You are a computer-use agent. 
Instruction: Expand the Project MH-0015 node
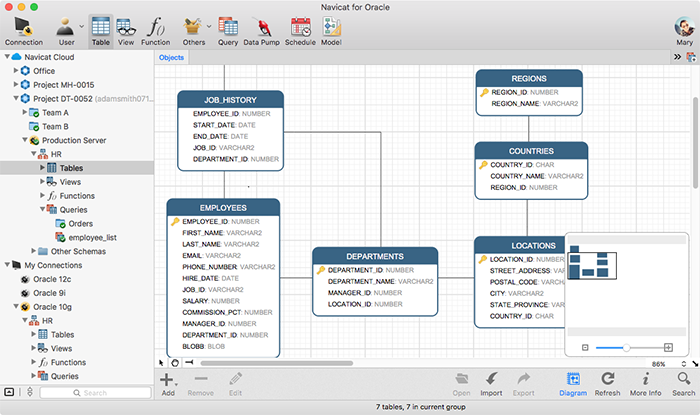(x=16, y=84)
